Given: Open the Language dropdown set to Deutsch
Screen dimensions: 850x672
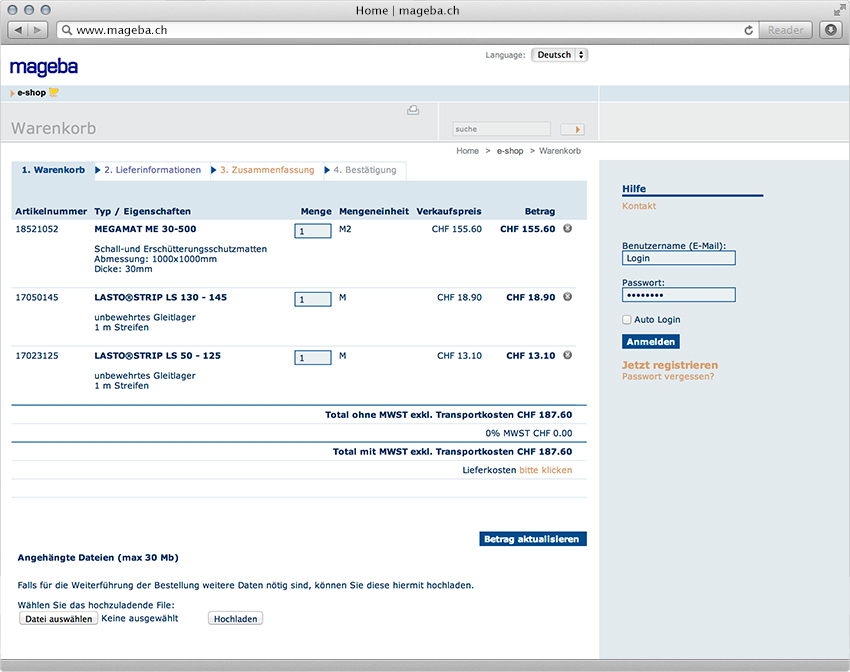Looking at the screenshot, I should click(559, 55).
